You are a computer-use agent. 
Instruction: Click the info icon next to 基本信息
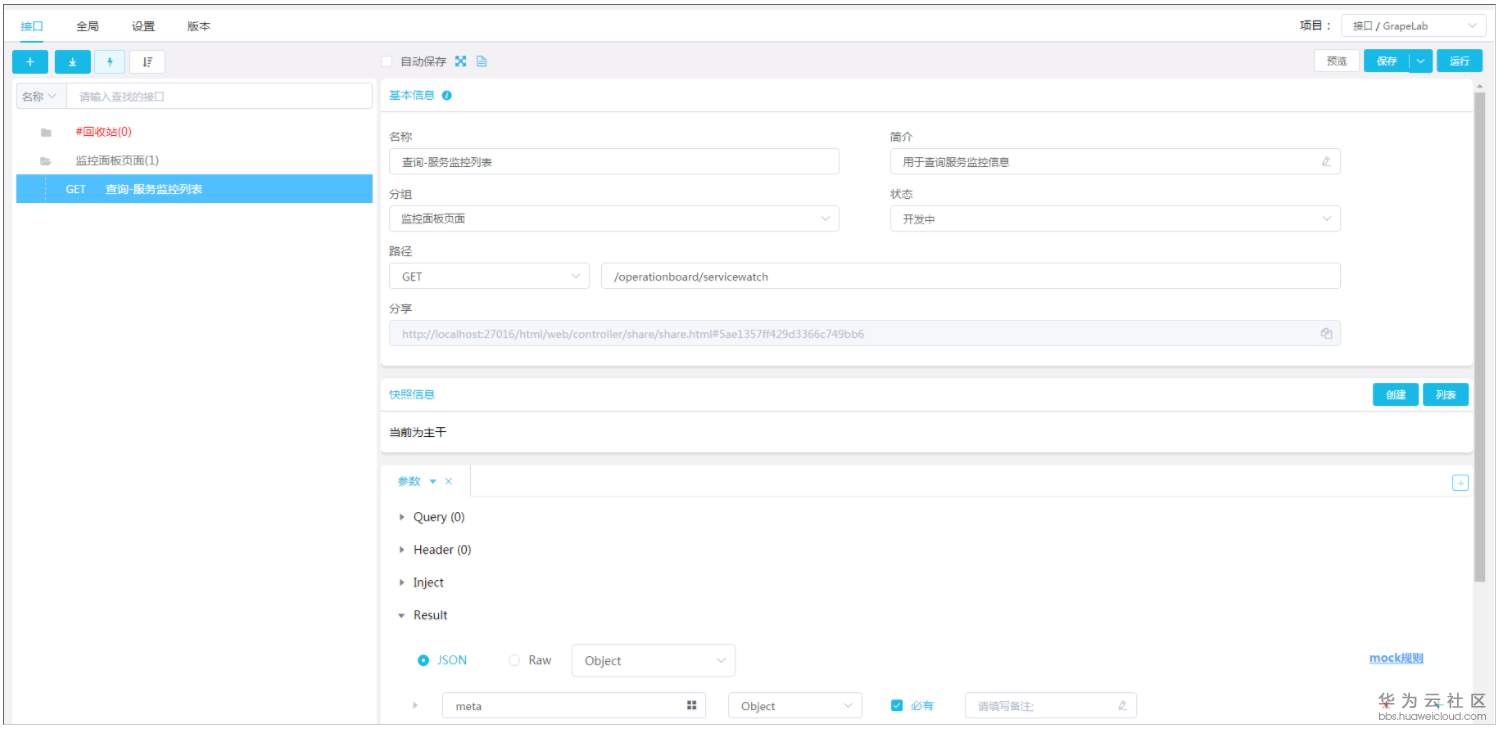[446, 96]
